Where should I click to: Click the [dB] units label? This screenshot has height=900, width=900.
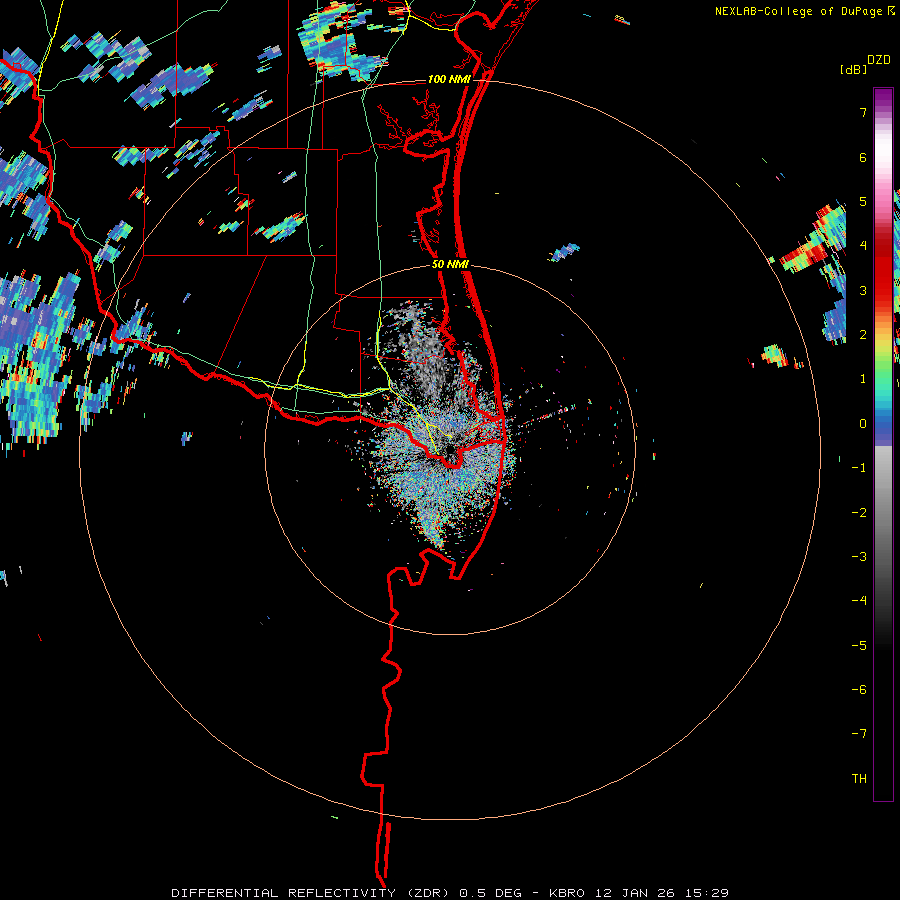tap(853, 69)
